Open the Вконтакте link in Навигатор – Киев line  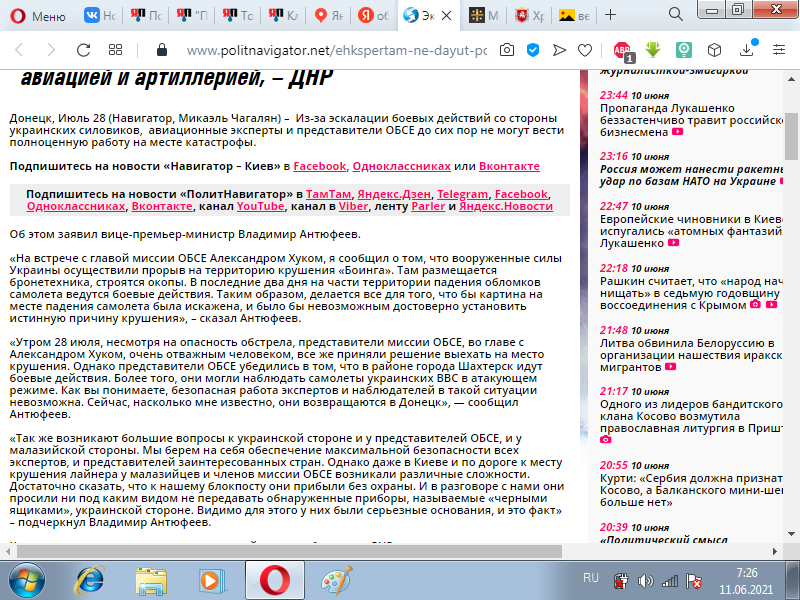coord(509,166)
